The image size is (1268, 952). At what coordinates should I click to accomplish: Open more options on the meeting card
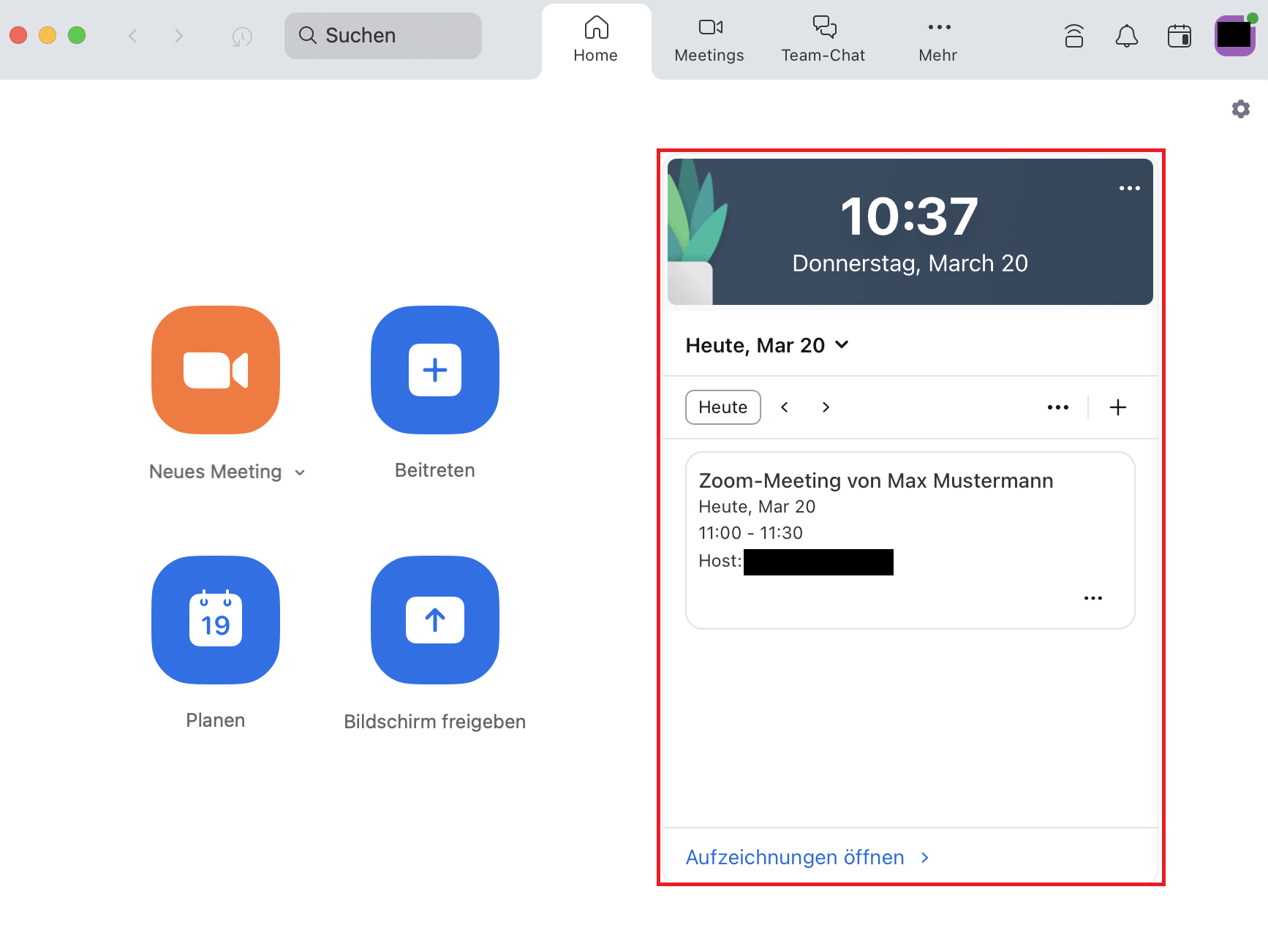pyautogui.click(x=1092, y=598)
